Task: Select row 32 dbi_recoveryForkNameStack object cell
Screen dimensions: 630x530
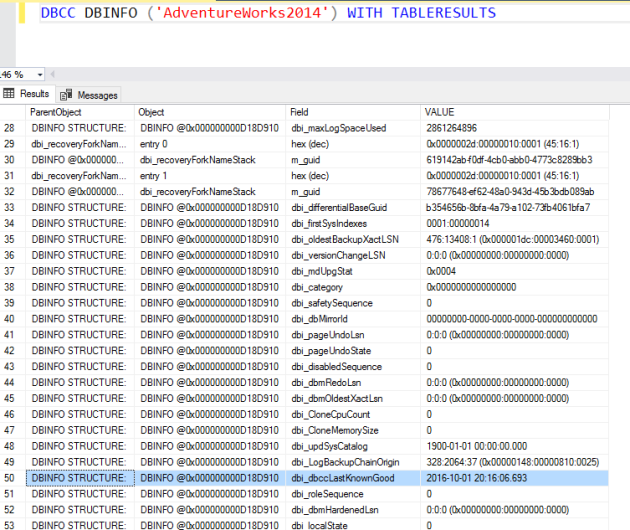Action: [x=210, y=192]
